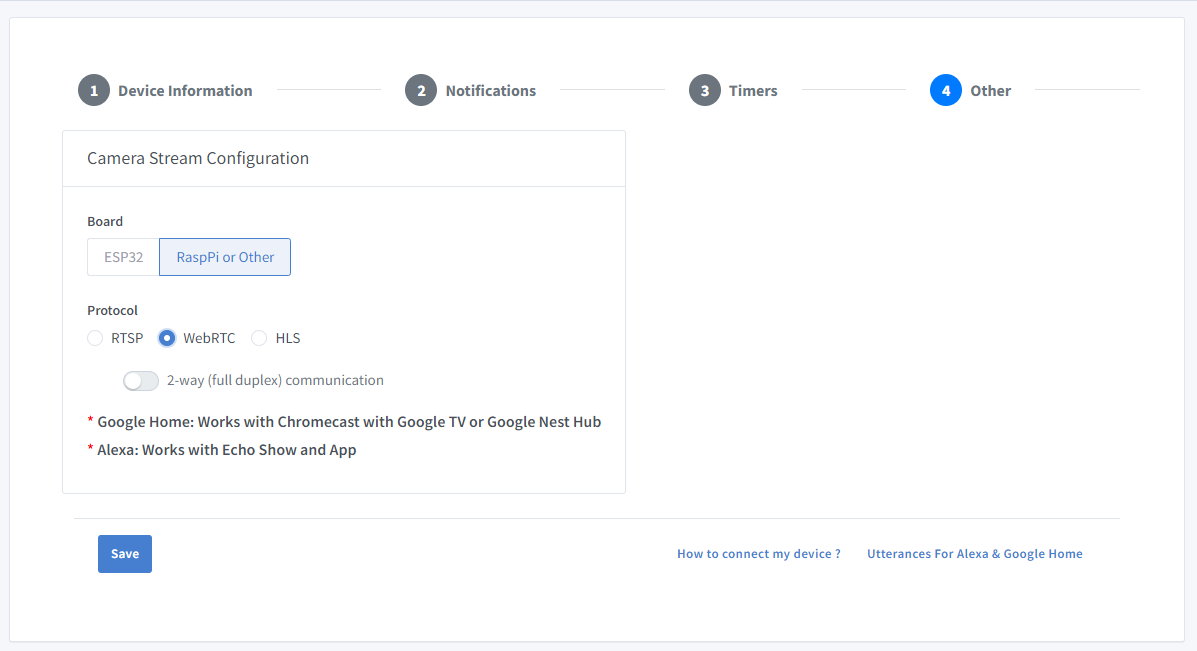1197x651 pixels.
Task: Click the step 3 number circle
Action: pyautogui.click(x=705, y=90)
